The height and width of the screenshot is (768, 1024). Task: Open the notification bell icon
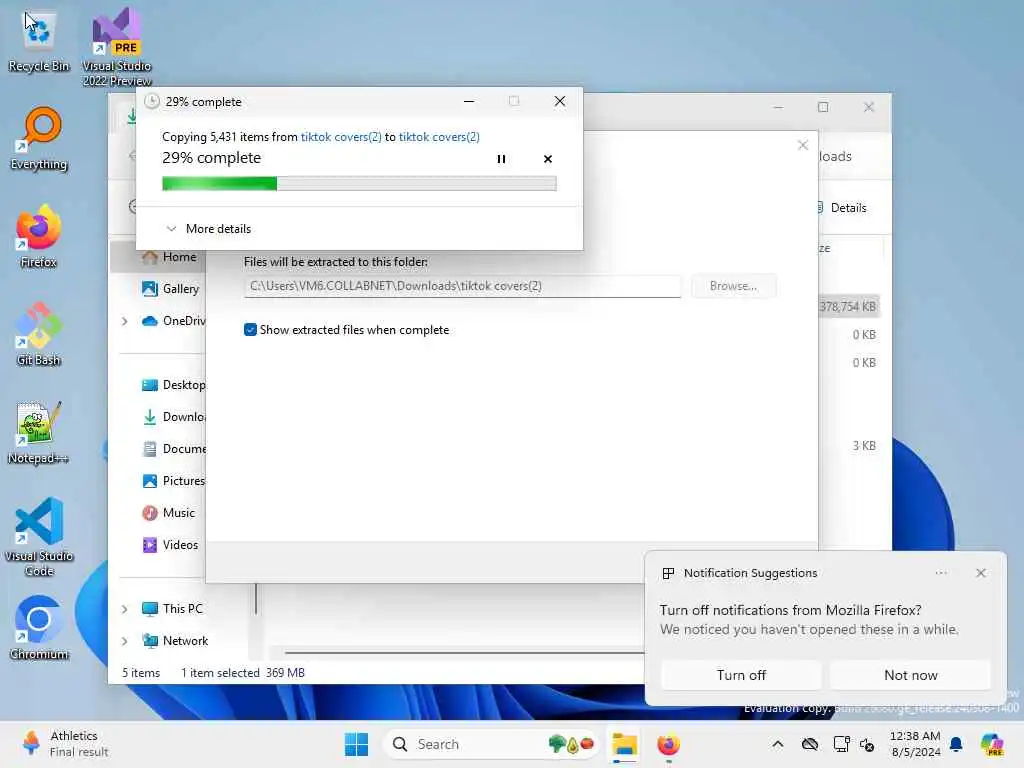click(x=956, y=744)
